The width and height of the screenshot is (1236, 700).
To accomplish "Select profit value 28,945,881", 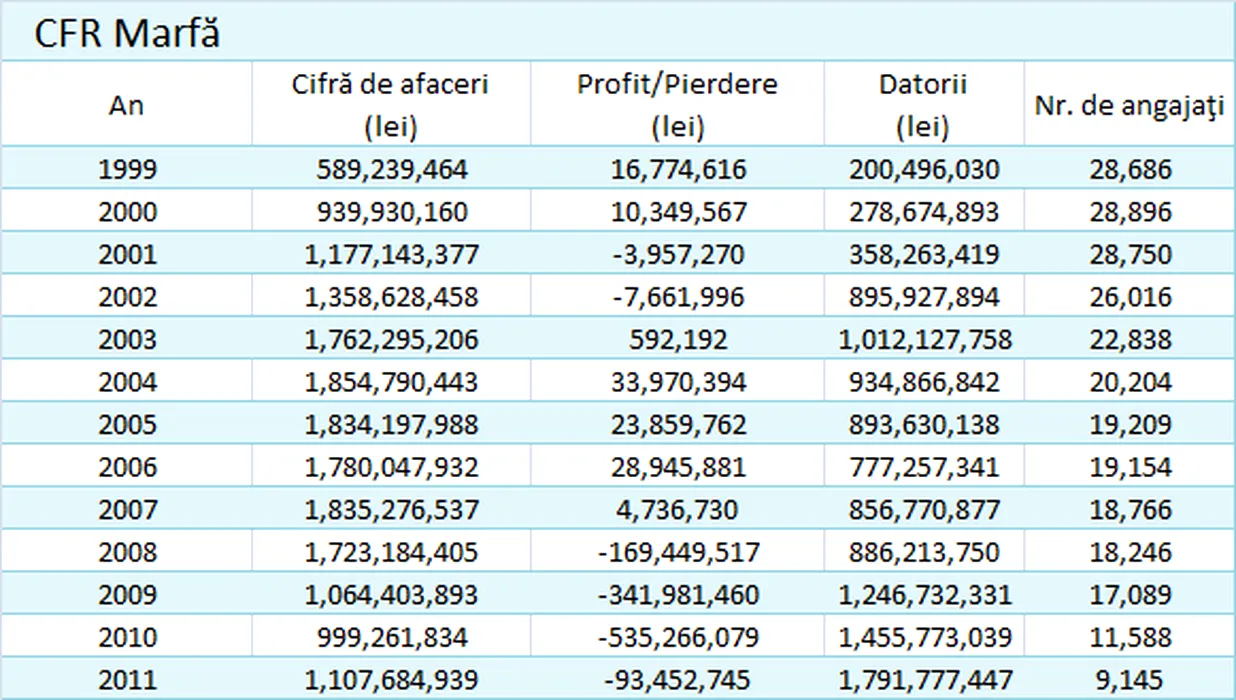I will pos(678,467).
